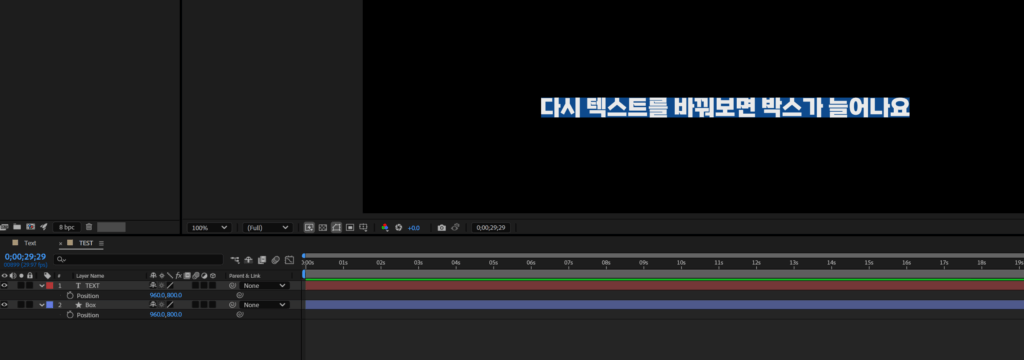Open the (Full) resolution dropdown
The width and height of the screenshot is (1024, 360).
[267, 227]
